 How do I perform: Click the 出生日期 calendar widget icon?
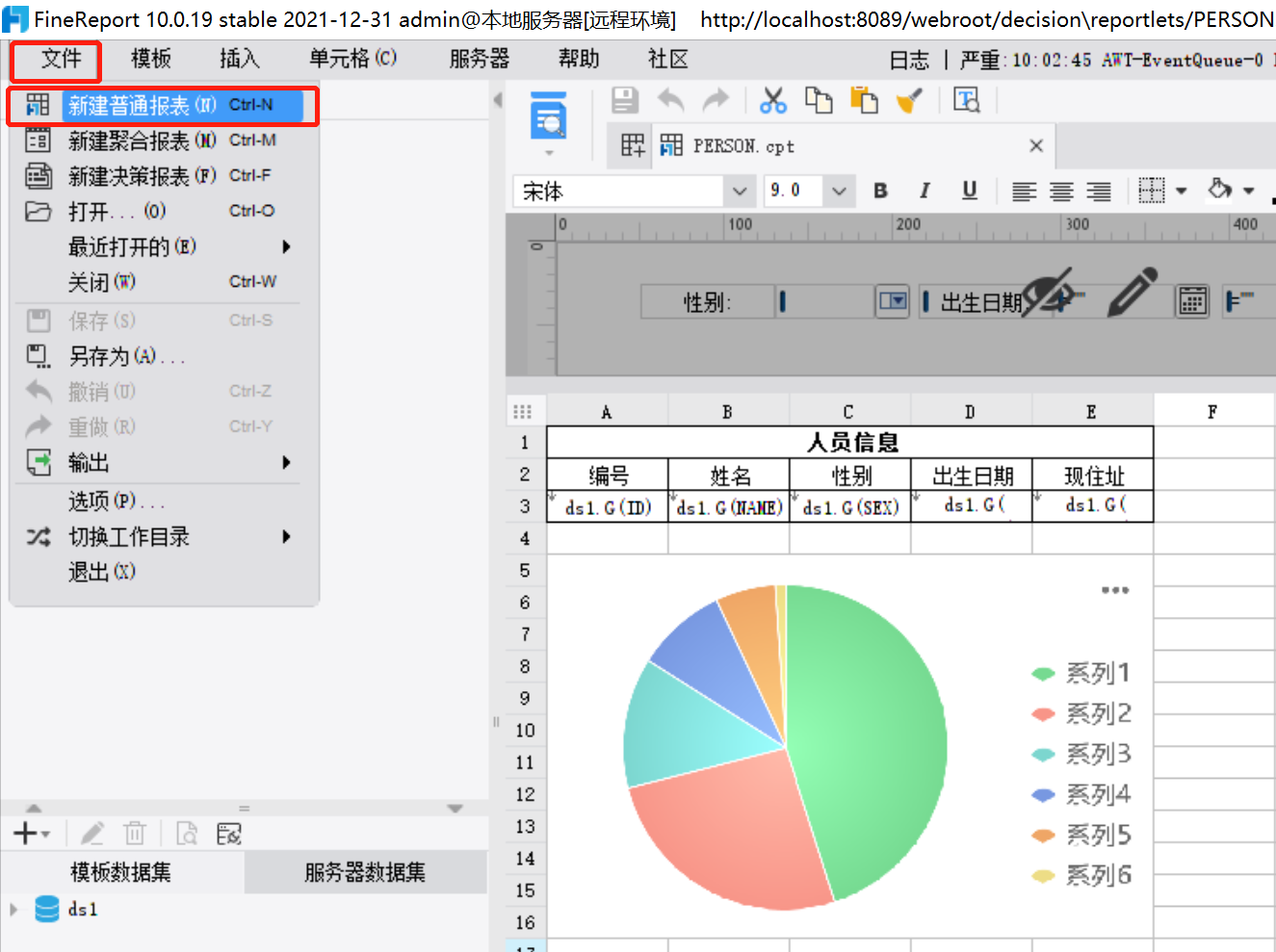click(x=1192, y=302)
